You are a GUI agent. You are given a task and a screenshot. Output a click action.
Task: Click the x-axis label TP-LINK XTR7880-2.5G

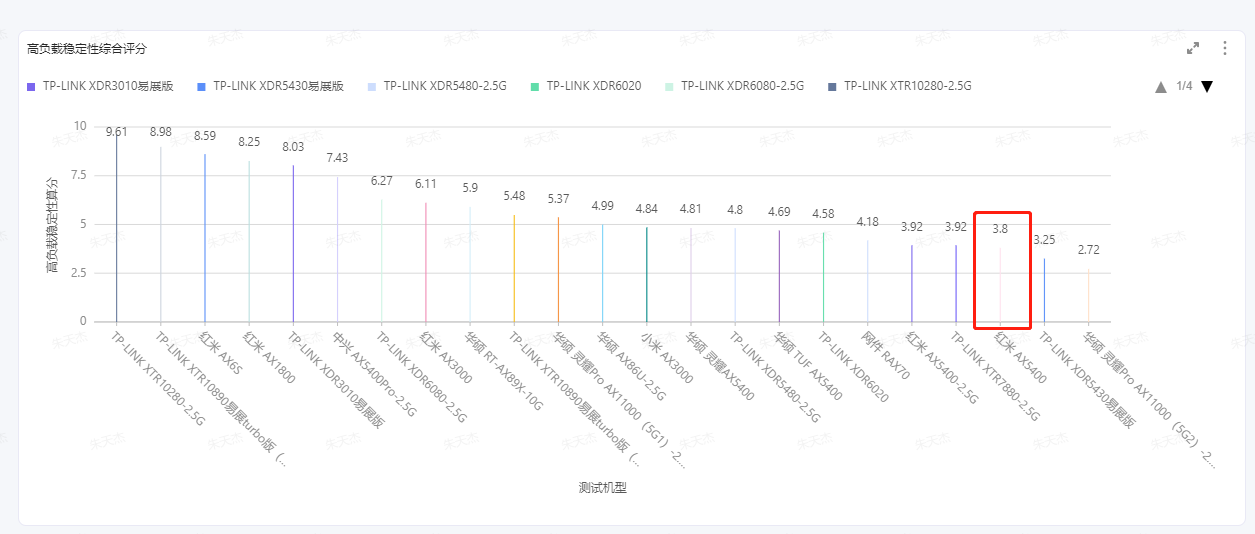coord(995,377)
